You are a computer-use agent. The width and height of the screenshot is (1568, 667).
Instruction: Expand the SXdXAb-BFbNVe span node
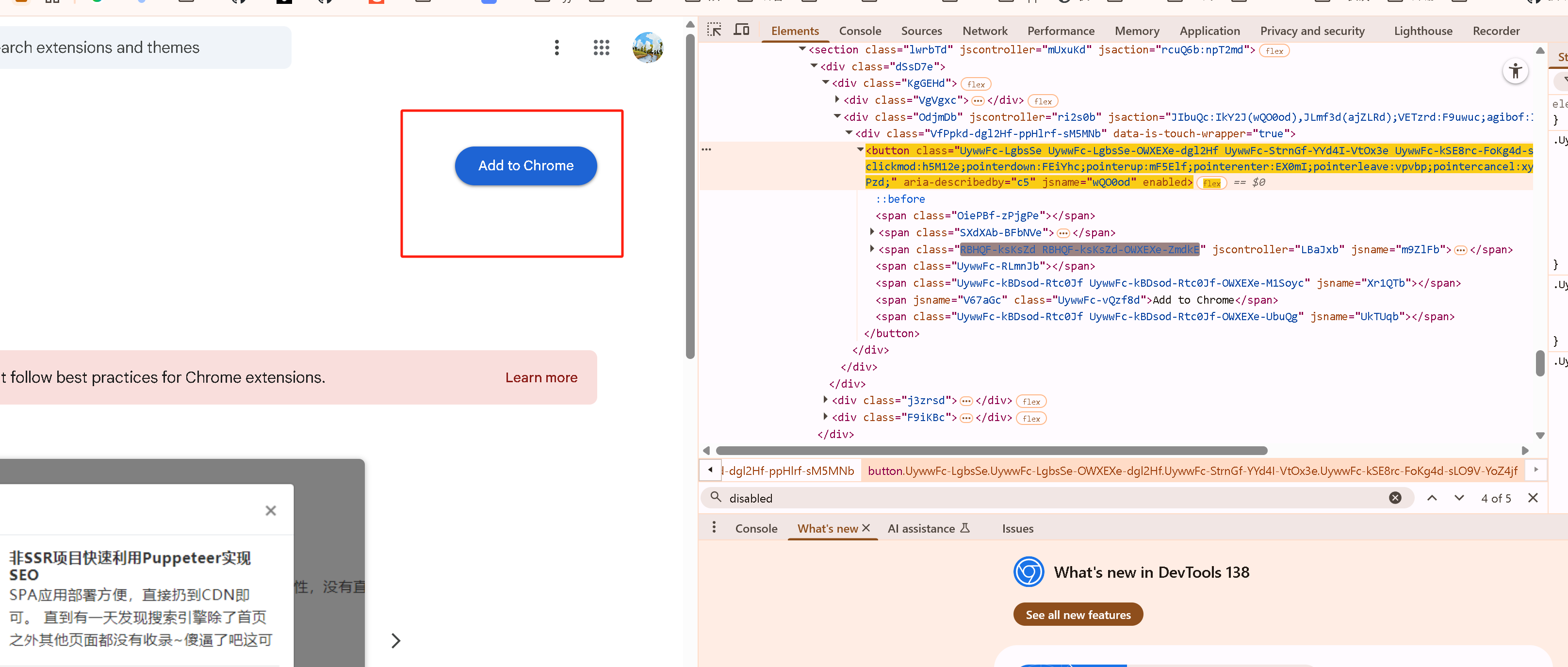tap(872, 232)
